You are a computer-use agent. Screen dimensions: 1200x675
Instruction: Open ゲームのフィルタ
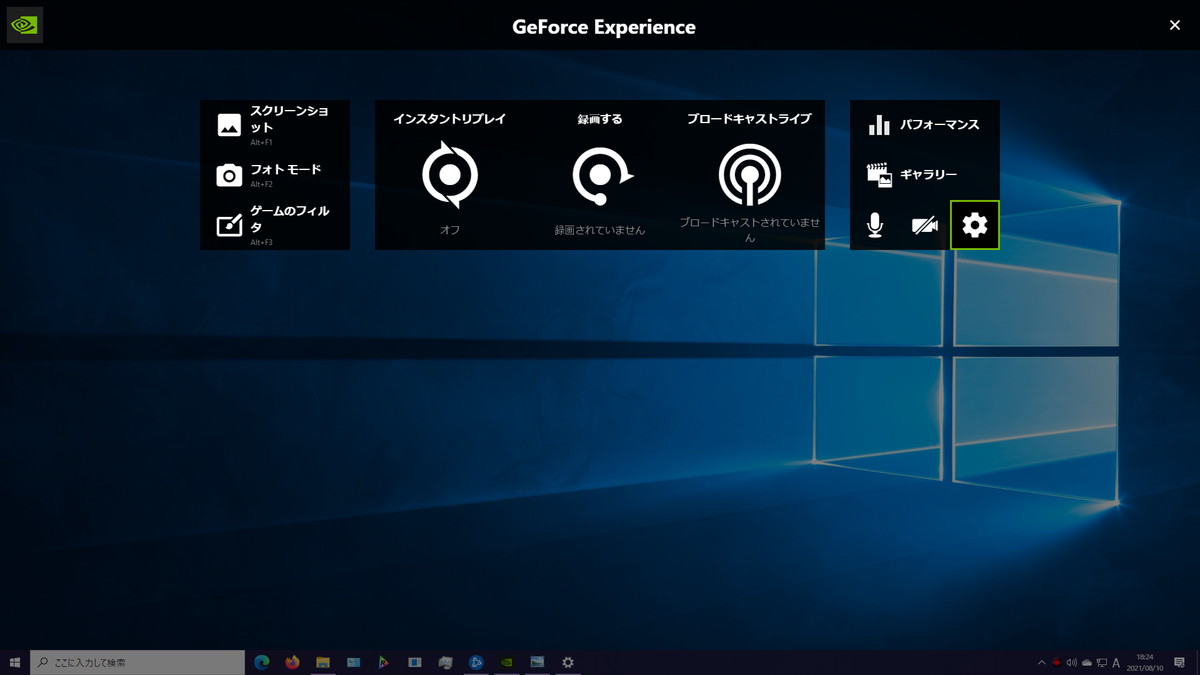[275, 225]
